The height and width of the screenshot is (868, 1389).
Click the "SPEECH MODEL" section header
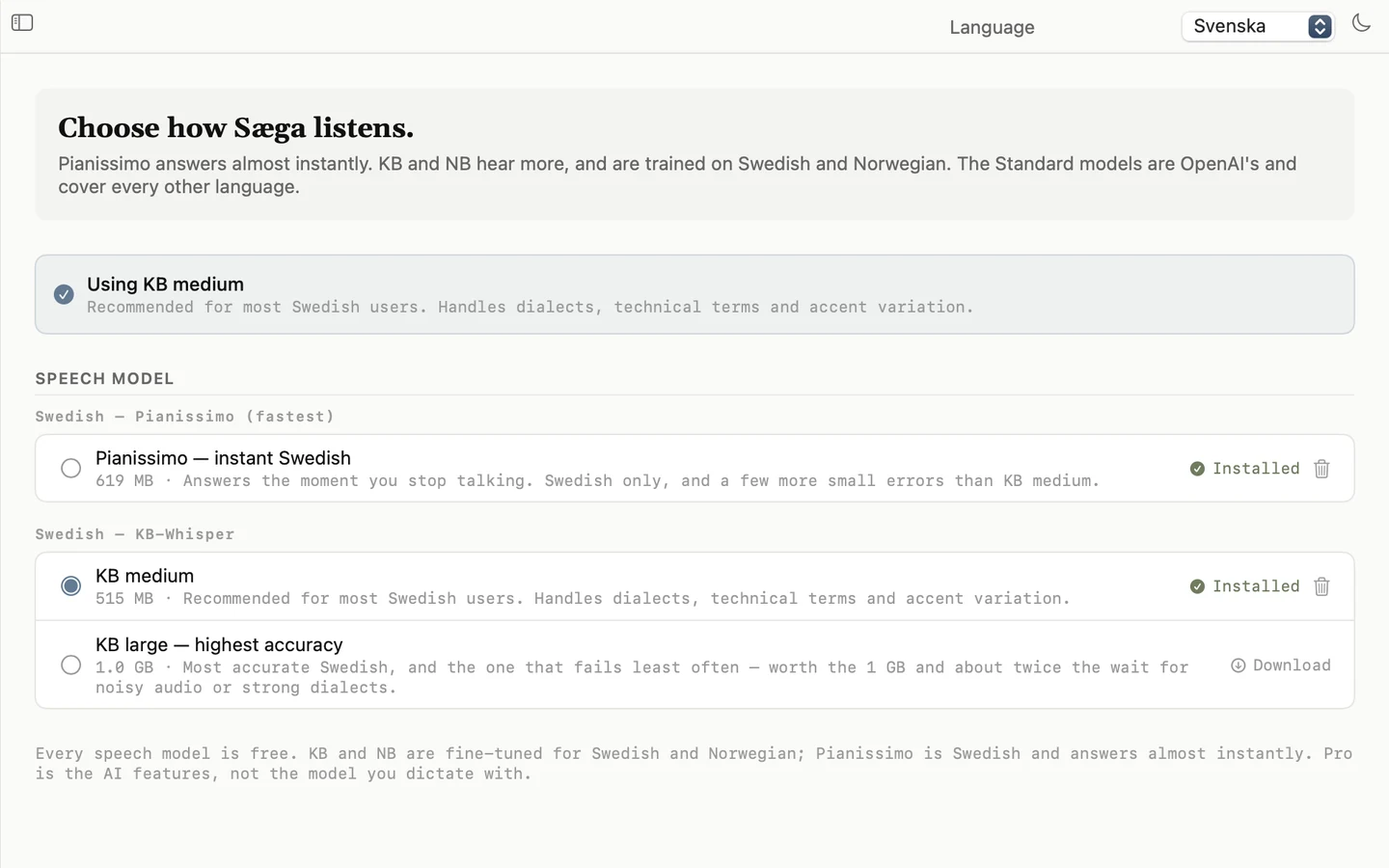pyautogui.click(x=104, y=379)
